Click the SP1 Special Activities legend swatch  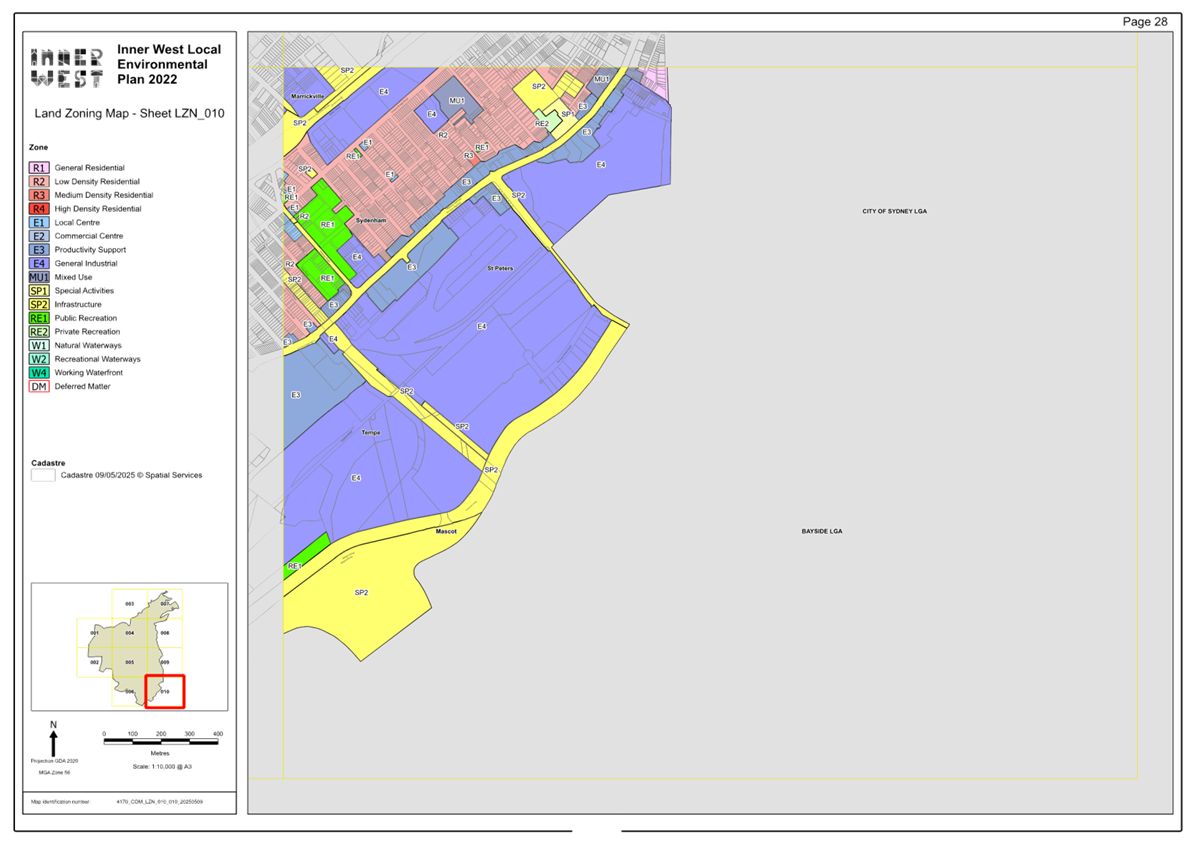[39, 291]
